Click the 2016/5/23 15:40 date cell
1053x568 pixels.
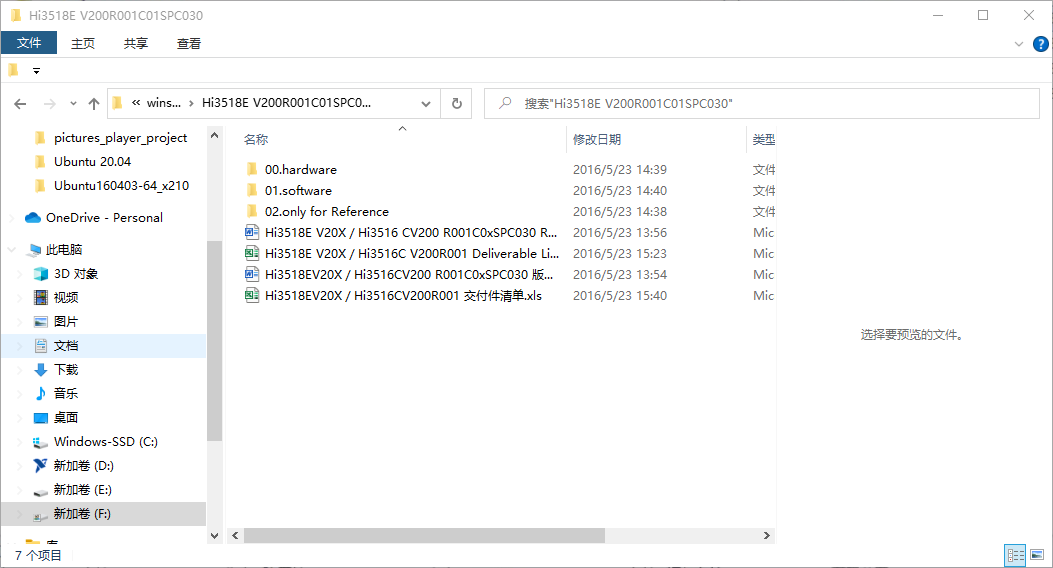coord(619,295)
